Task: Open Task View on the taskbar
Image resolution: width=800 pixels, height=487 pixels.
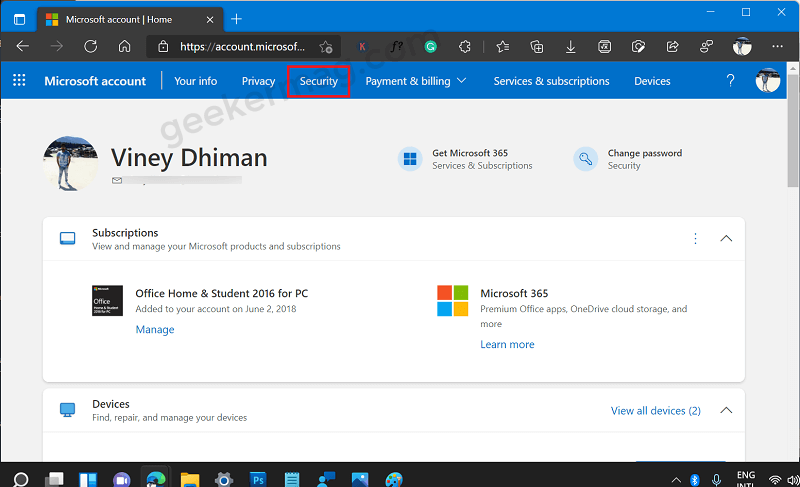Action: click(x=54, y=479)
